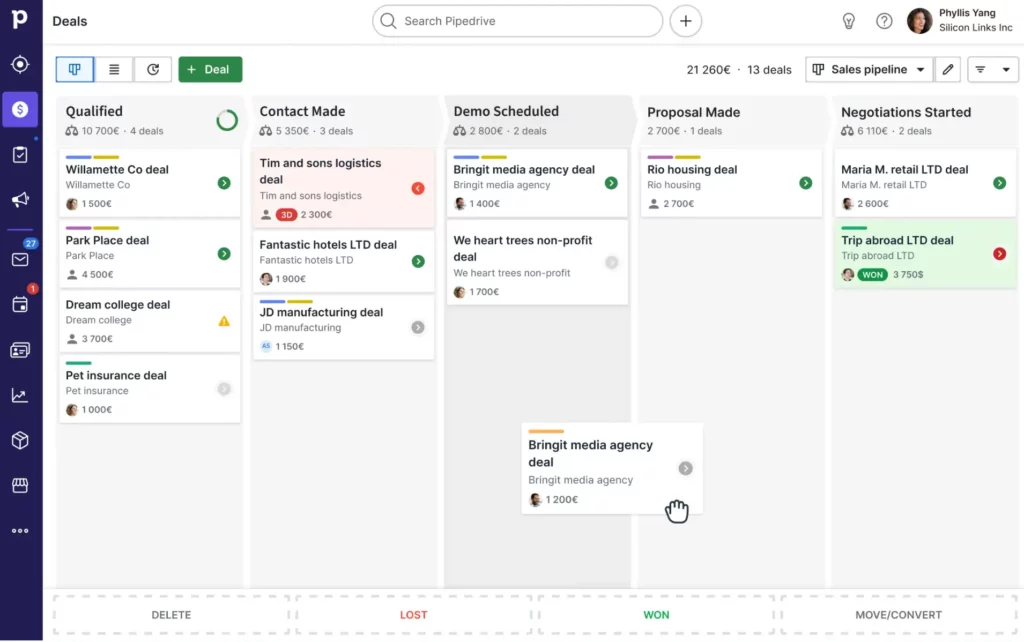Click the MOVE/CONVERT drop zone
The image size is (1024, 642).
tap(898, 615)
